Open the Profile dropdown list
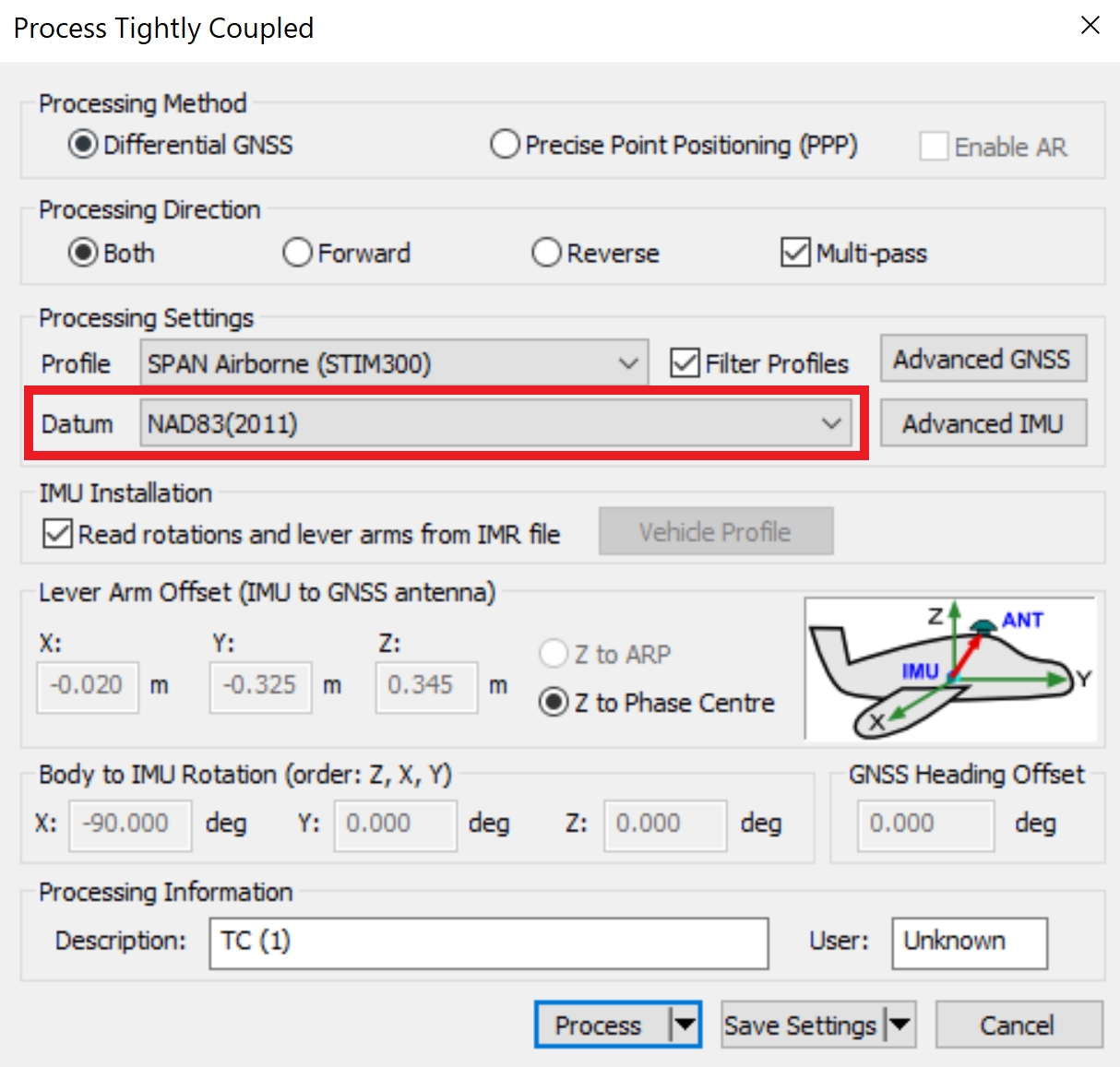 394,363
